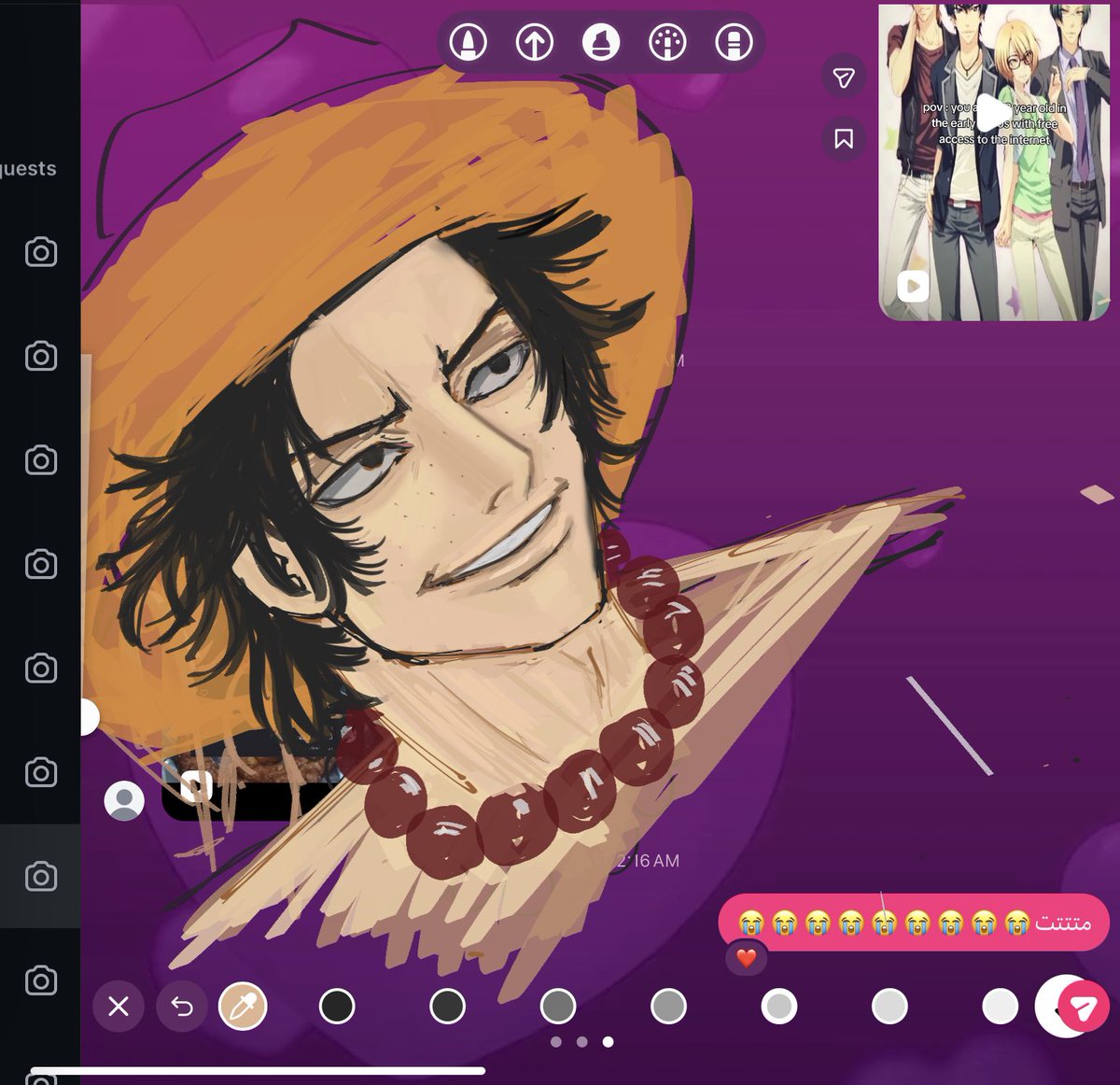
Task: Tap the active third palette page dot
Action: [609, 1042]
